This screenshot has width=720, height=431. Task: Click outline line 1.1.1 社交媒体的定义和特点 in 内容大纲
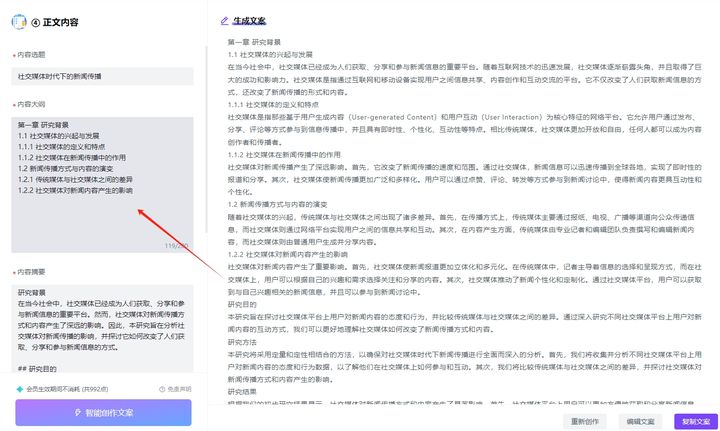pos(61,147)
